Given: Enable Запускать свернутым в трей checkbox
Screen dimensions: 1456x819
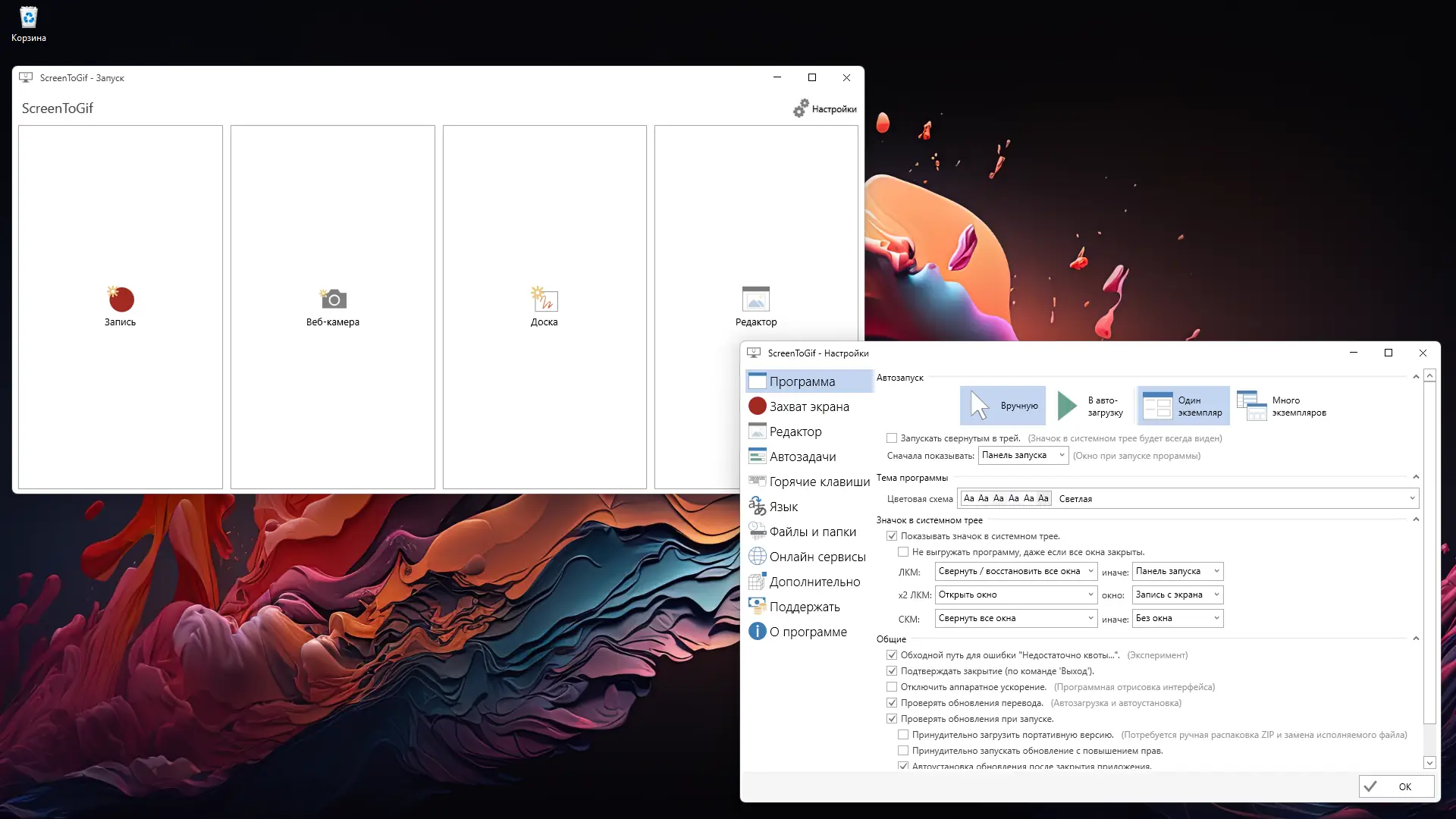Looking at the screenshot, I should [x=892, y=438].
